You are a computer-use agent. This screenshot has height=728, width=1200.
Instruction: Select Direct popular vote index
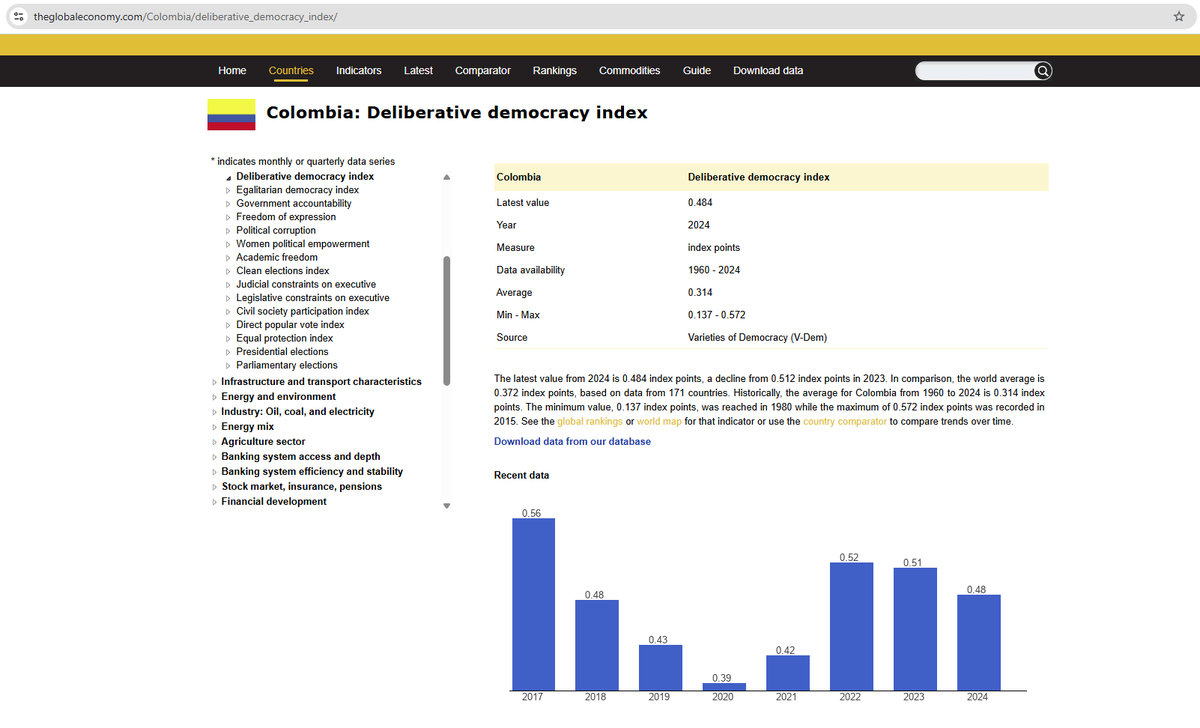[x=290, y=325]
